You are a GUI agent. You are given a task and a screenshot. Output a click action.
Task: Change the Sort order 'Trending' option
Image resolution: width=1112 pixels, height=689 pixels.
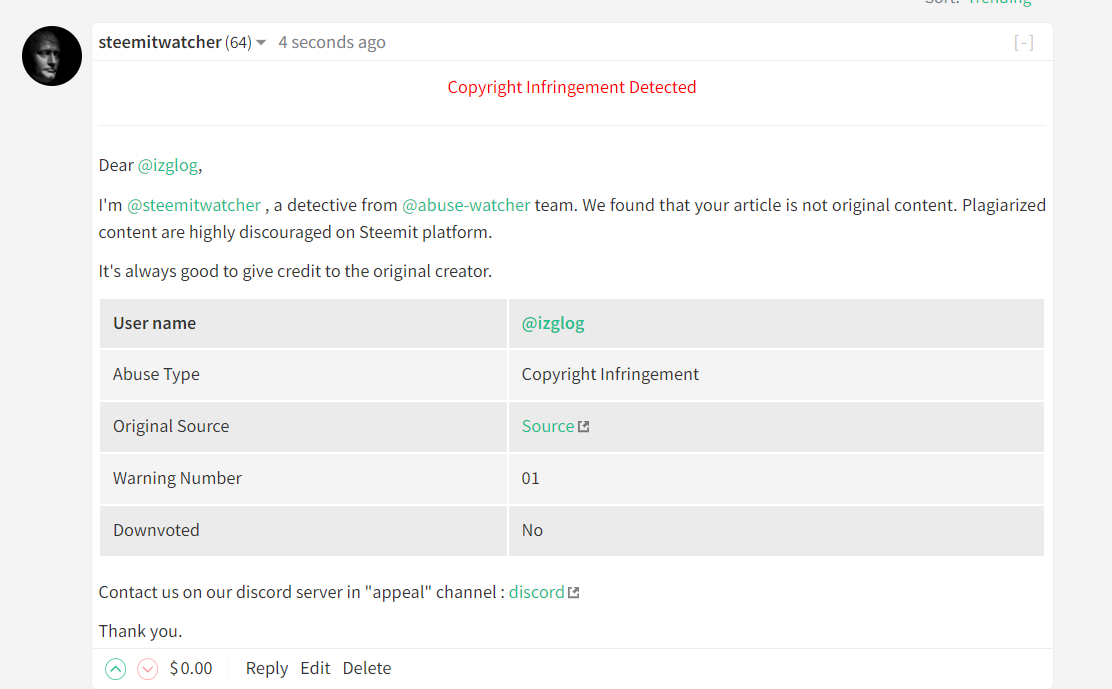[1000, 2]
